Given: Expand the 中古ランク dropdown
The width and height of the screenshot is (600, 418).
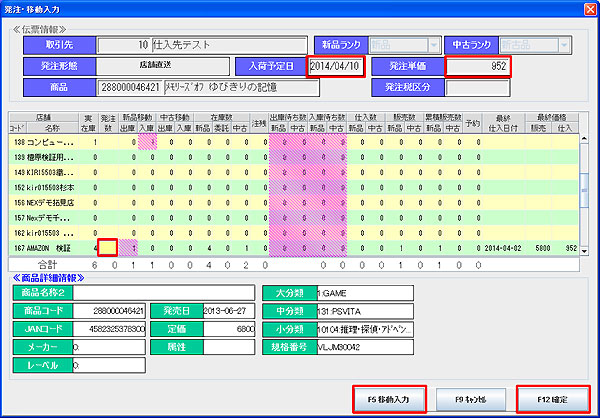Looking at the screenshot, I should 564,45.
